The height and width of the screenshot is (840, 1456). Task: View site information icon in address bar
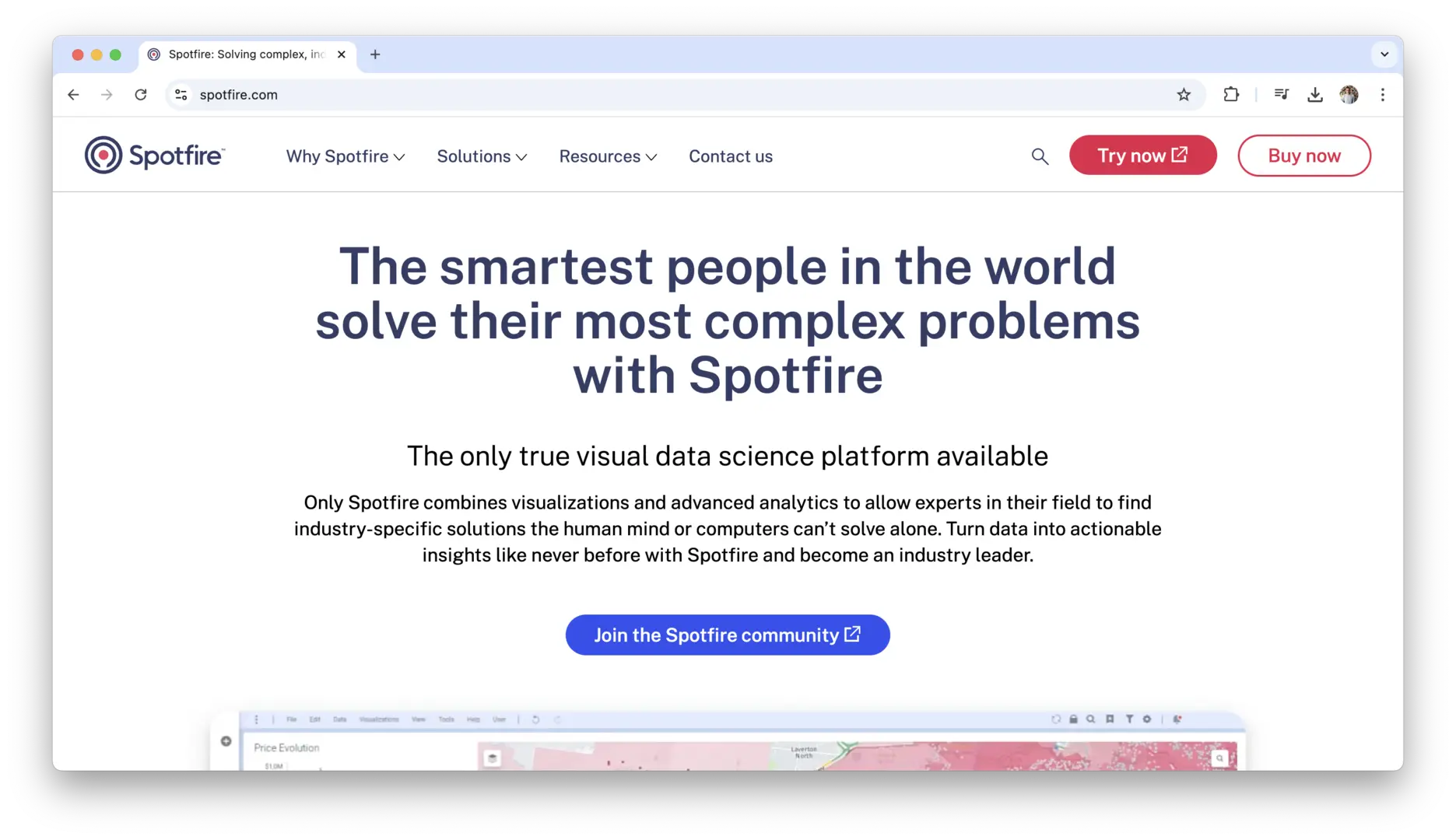tap(181, 94)
